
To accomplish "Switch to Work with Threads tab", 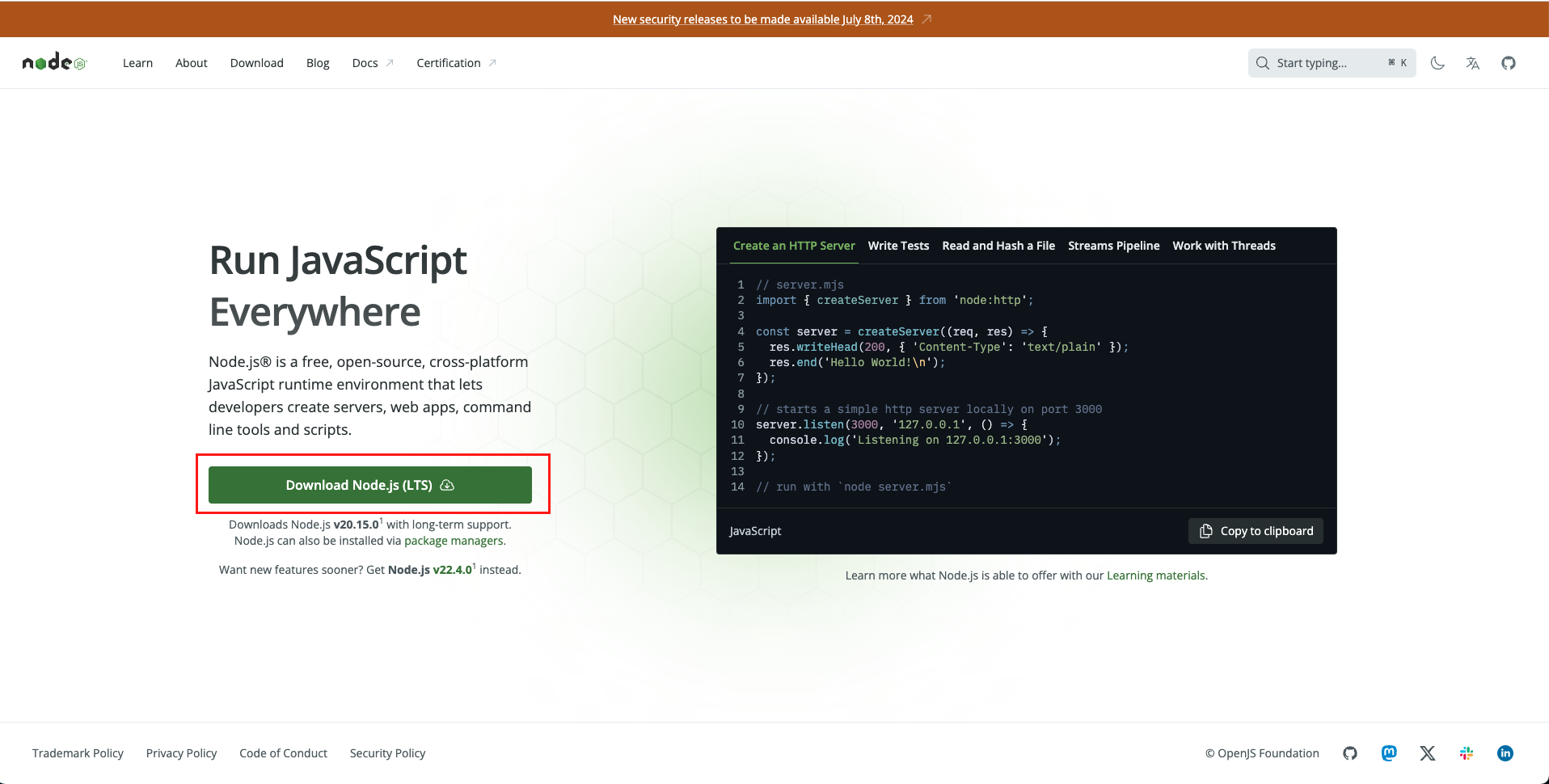I will pos(1224,246).
